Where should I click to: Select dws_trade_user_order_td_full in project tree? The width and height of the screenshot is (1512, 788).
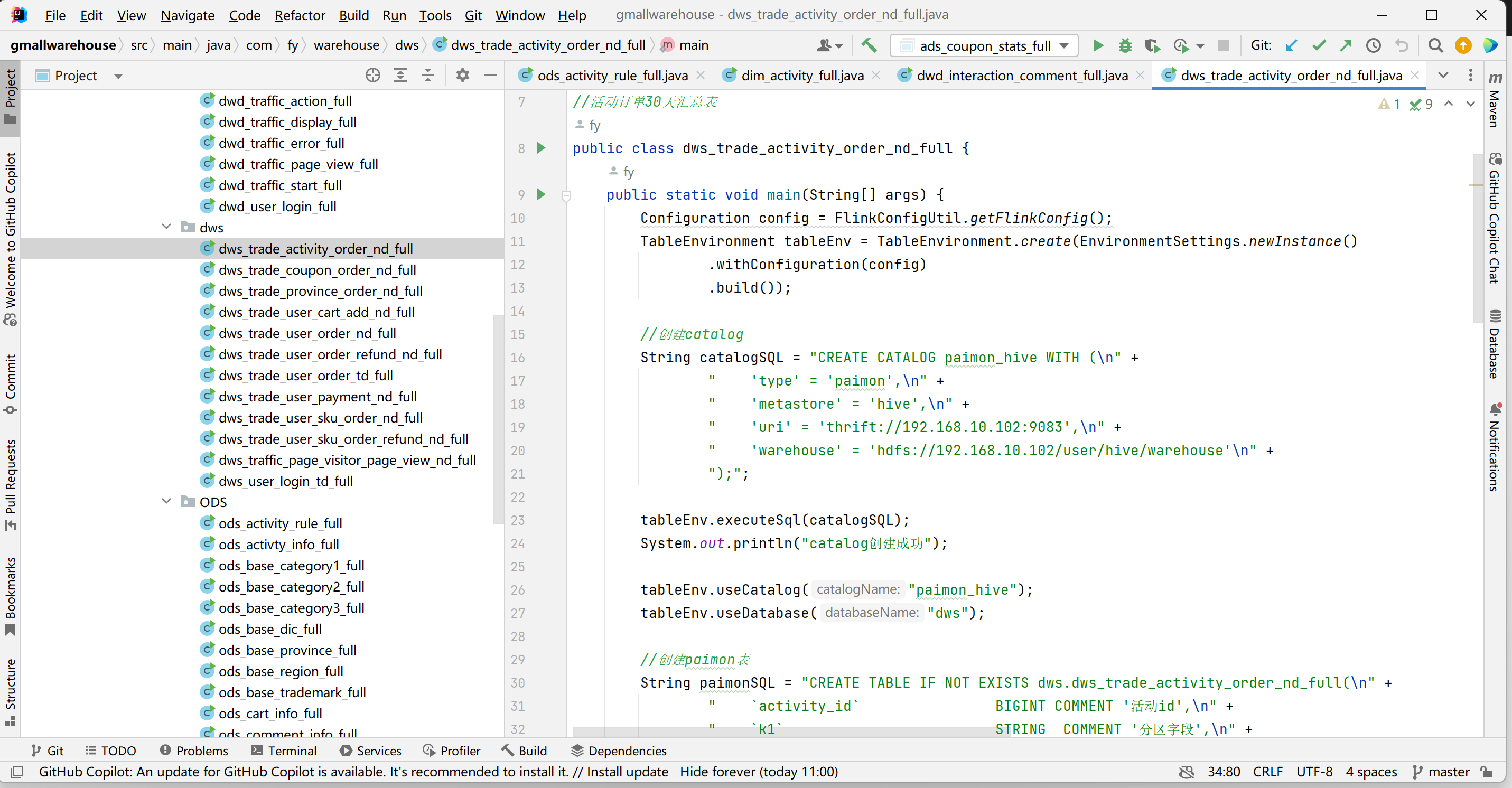[306, 376]
